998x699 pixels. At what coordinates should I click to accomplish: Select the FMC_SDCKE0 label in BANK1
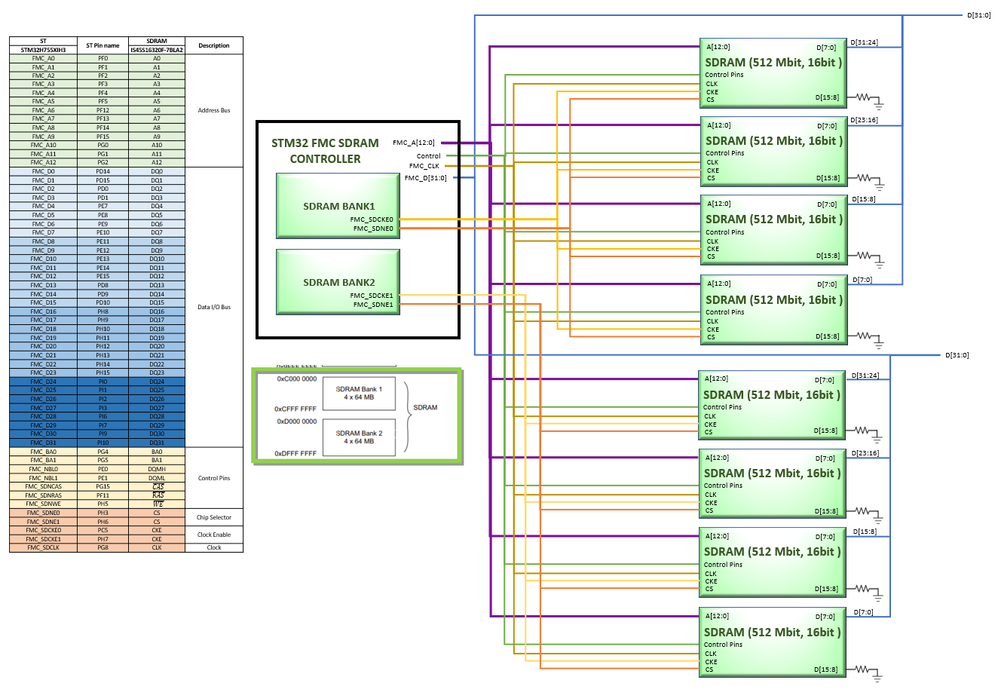[x=372, y=220]
